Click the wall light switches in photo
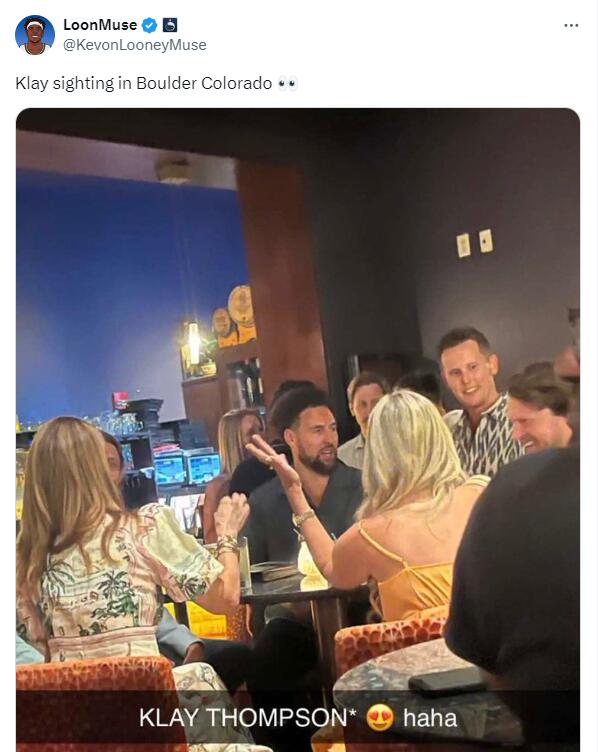Image resolution: width=598 pixels, height=752 pixels. point(474,243)
